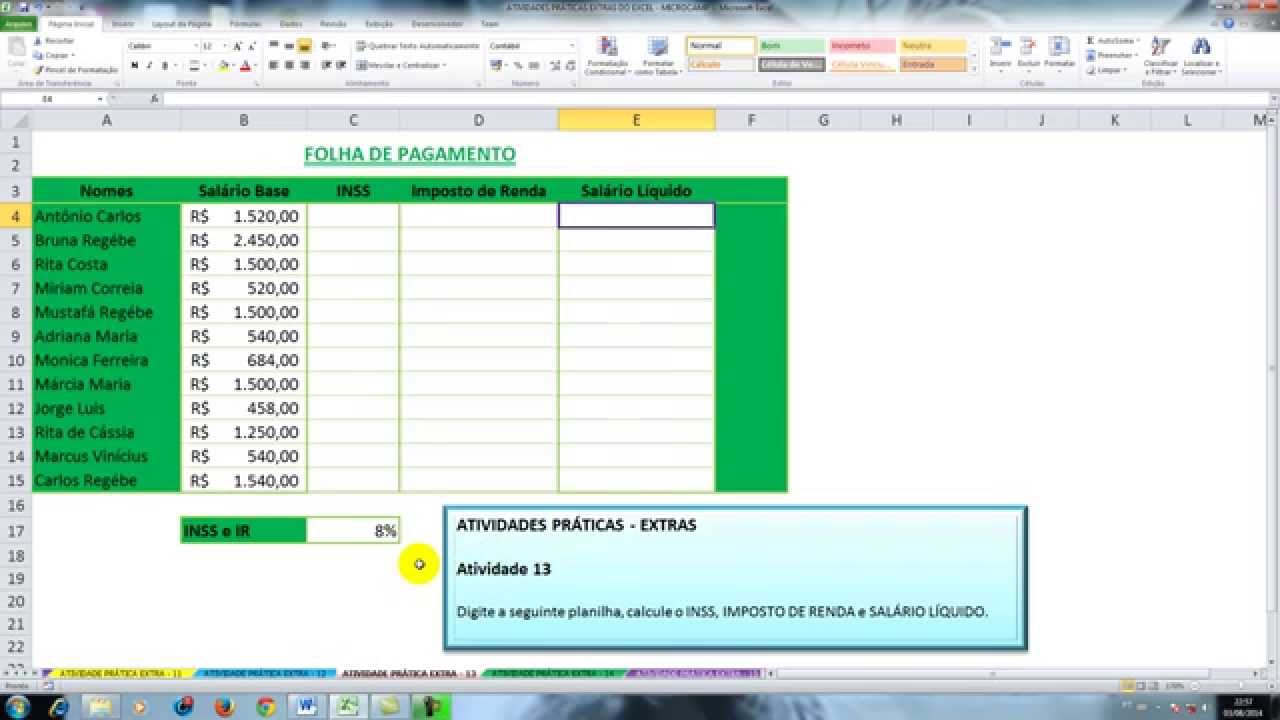Apply the Cálculo cell style
1280x720 pixels.
pyautogui.click(x=720, y=64)
